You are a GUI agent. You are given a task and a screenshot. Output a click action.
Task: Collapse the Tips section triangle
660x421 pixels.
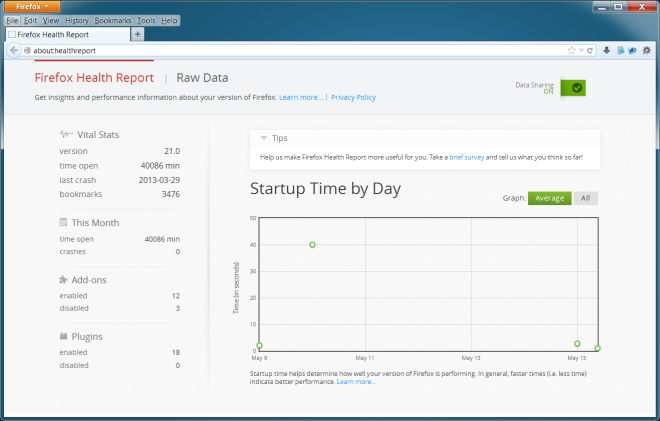coord(264,138)
